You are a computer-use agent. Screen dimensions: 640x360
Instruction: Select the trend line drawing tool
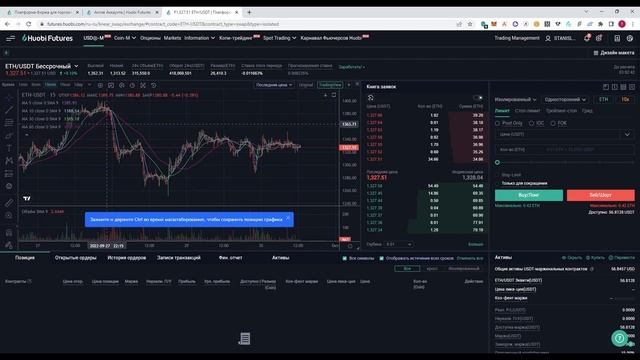[x=9, y=110]
